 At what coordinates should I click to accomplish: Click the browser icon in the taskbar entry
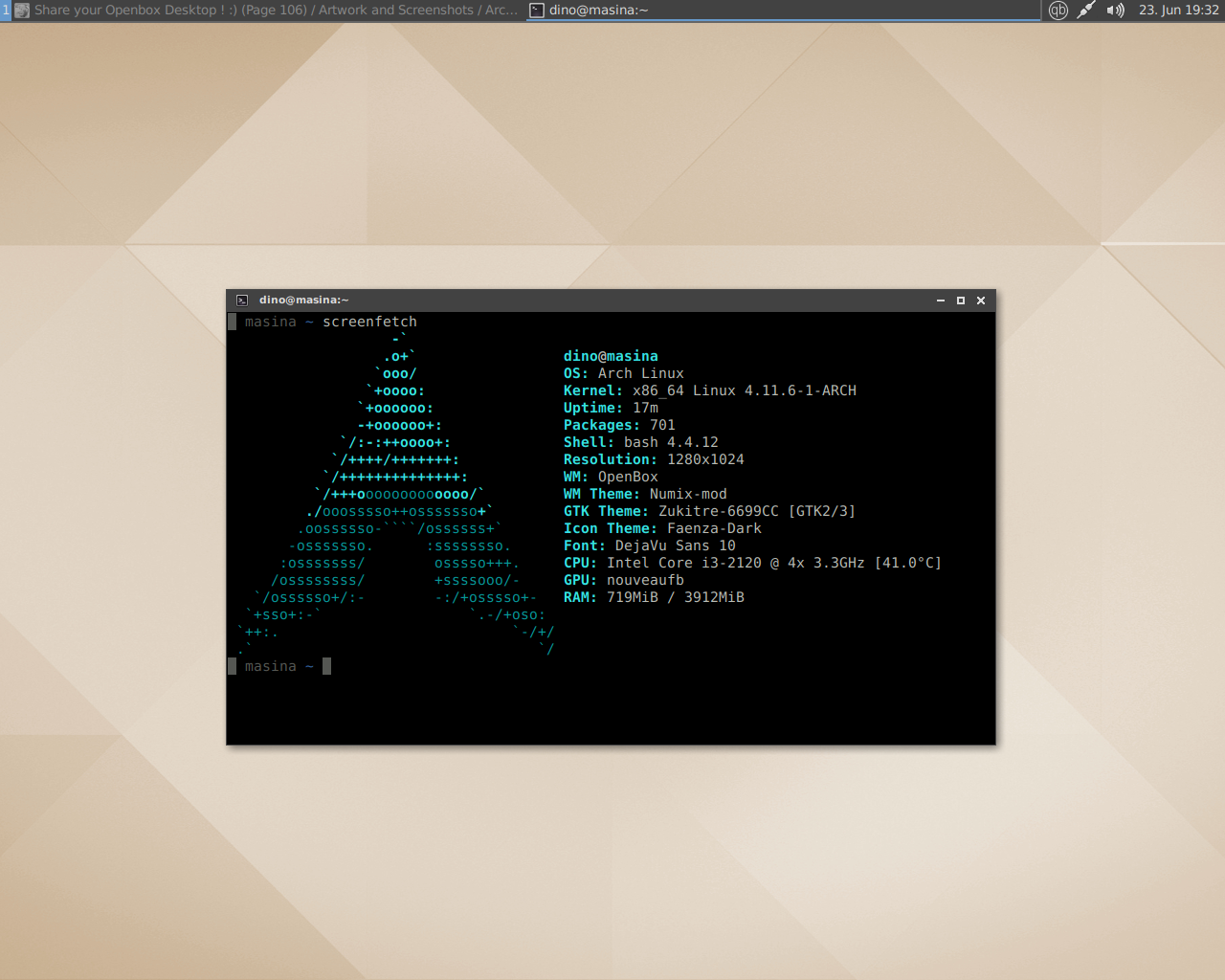pos(22,11)
